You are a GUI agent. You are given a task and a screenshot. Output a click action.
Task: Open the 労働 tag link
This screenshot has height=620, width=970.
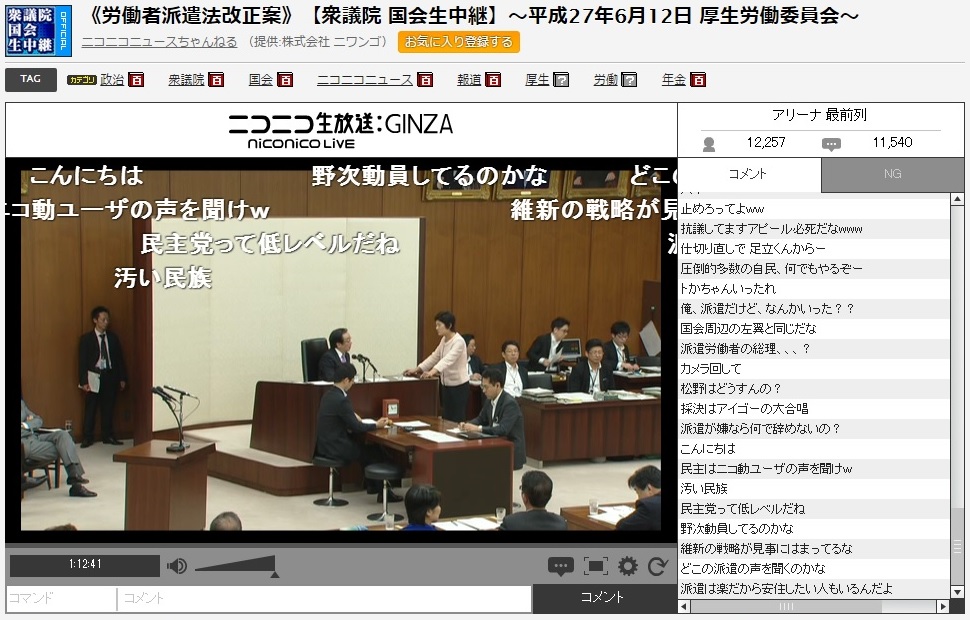[605, 80]
